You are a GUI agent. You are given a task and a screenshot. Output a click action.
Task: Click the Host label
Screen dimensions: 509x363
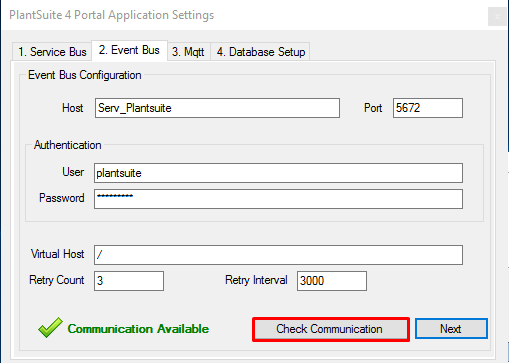(x=73, y=108)
